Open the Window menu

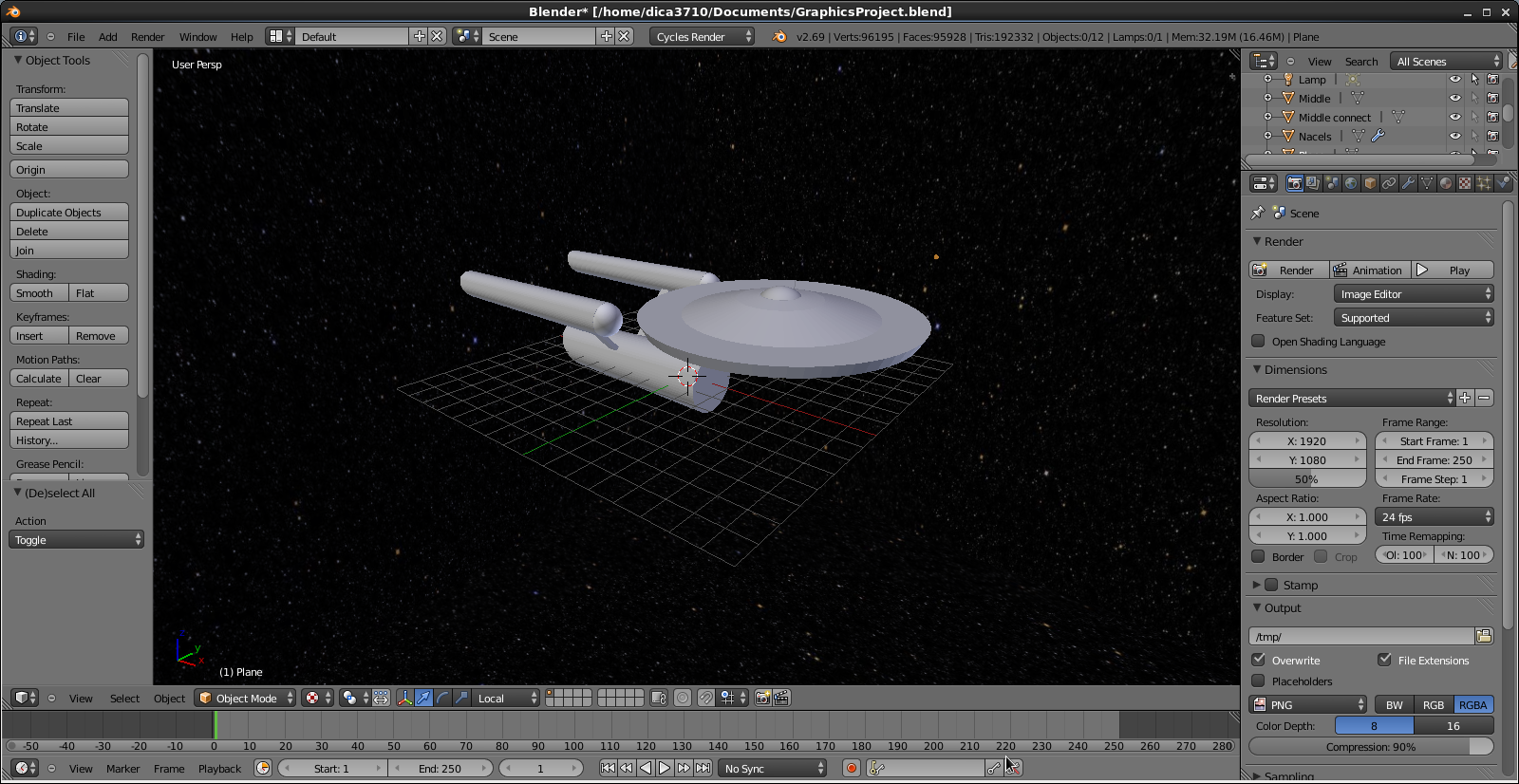(198, 37)
